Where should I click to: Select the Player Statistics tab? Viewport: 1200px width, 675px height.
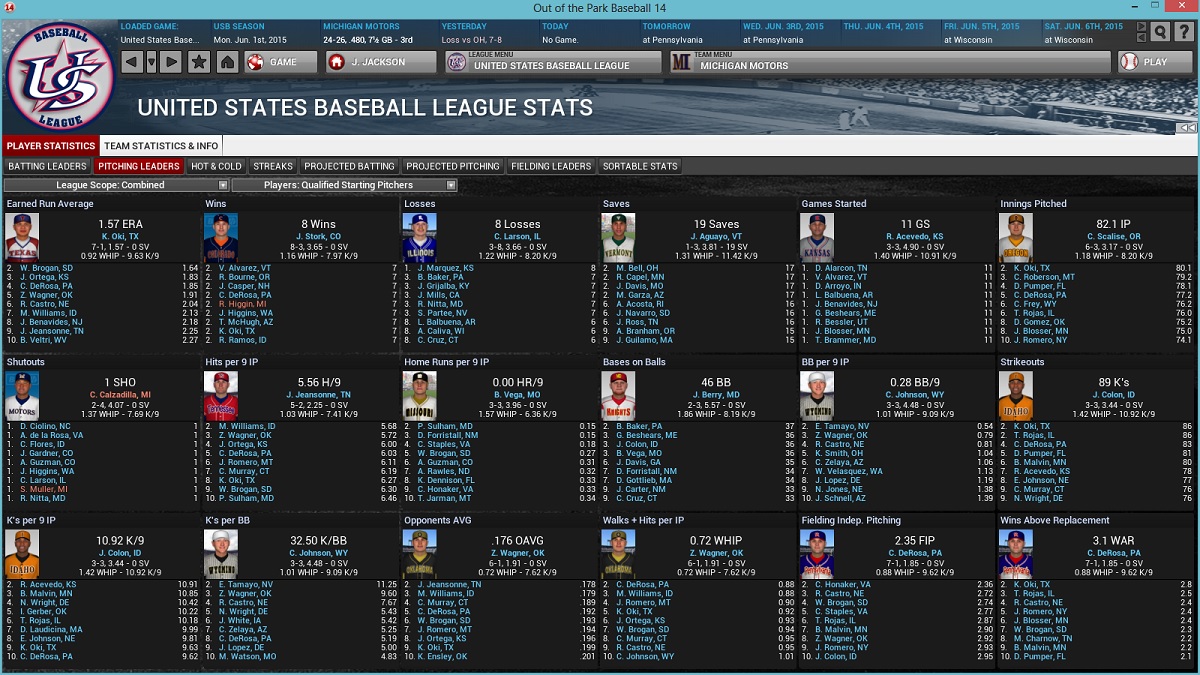click(x=50, y=146)
